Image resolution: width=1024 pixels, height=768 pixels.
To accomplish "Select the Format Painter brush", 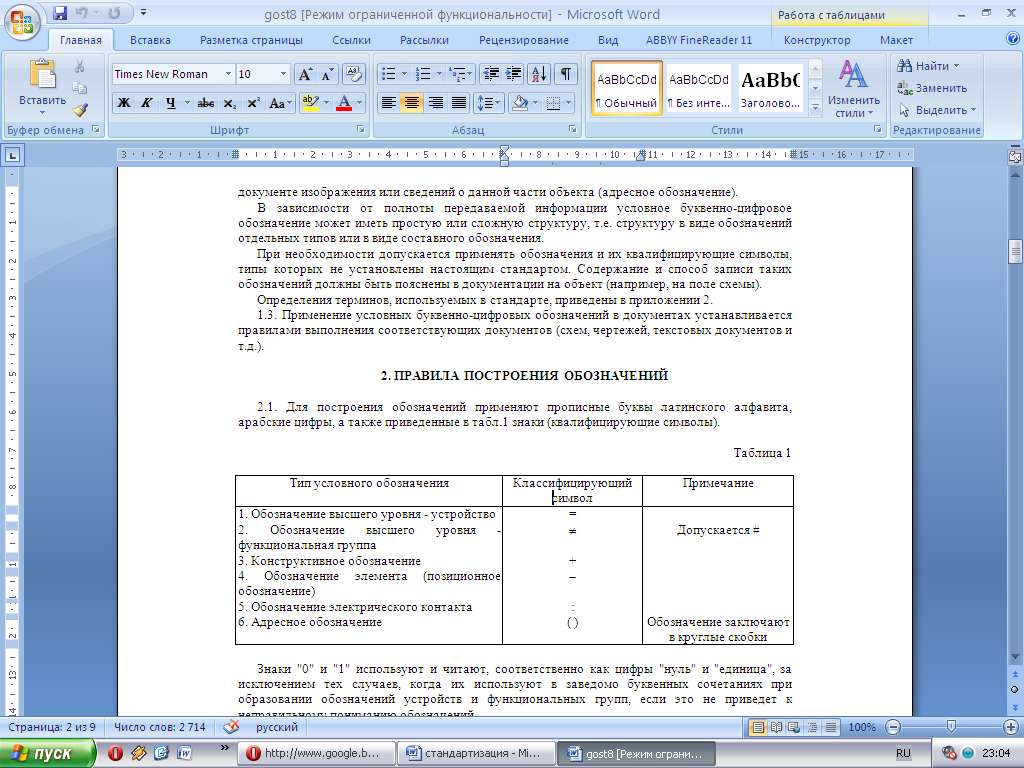I will (80, 109).
